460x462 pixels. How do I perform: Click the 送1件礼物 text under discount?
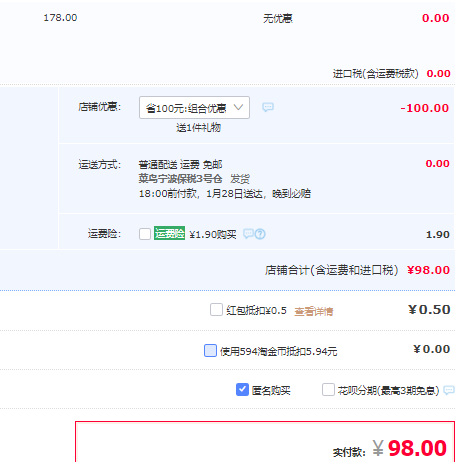[x=198, y=127]
